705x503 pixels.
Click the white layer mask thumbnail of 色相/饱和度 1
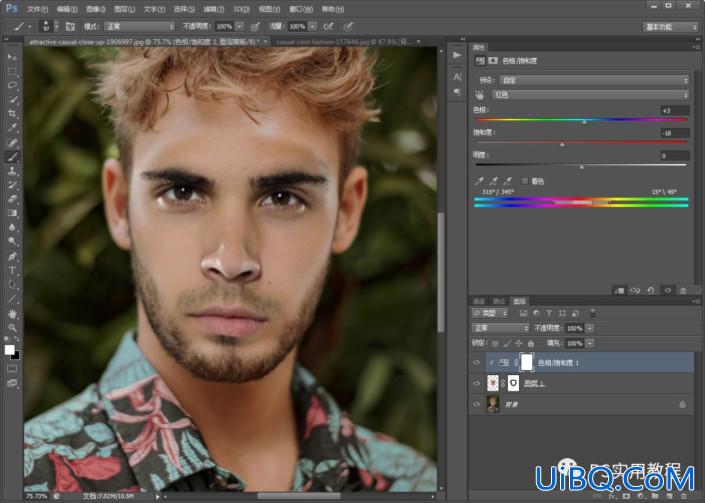pos(527,362)
